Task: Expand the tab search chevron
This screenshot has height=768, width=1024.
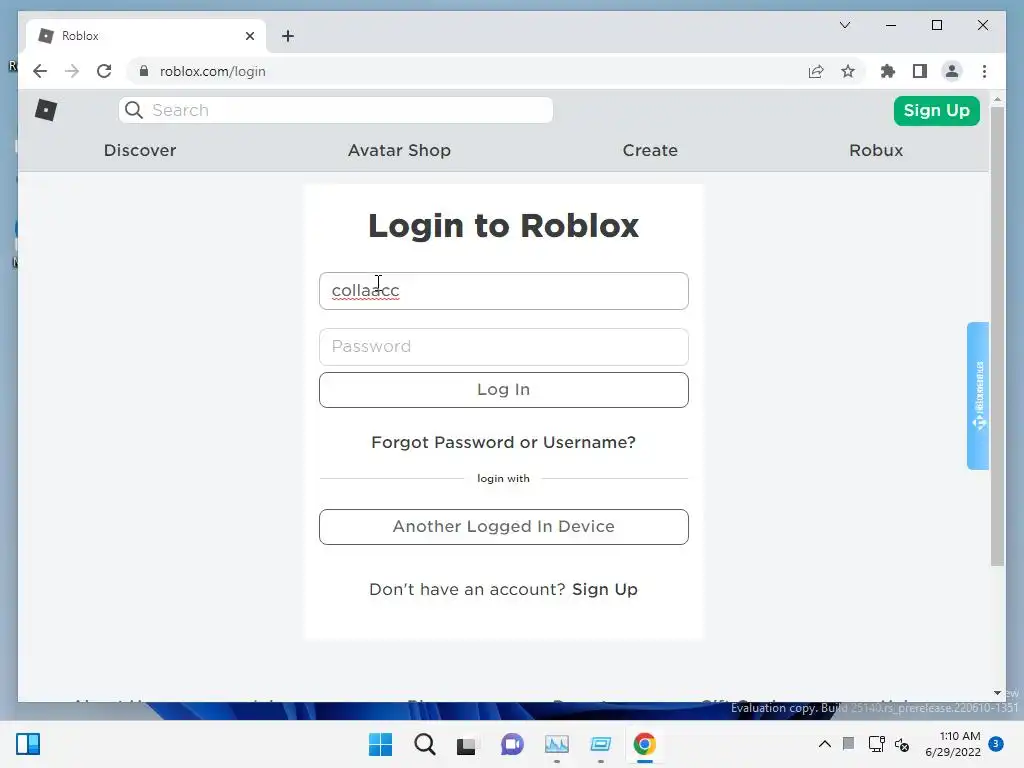Action: (x=844, y=25)
